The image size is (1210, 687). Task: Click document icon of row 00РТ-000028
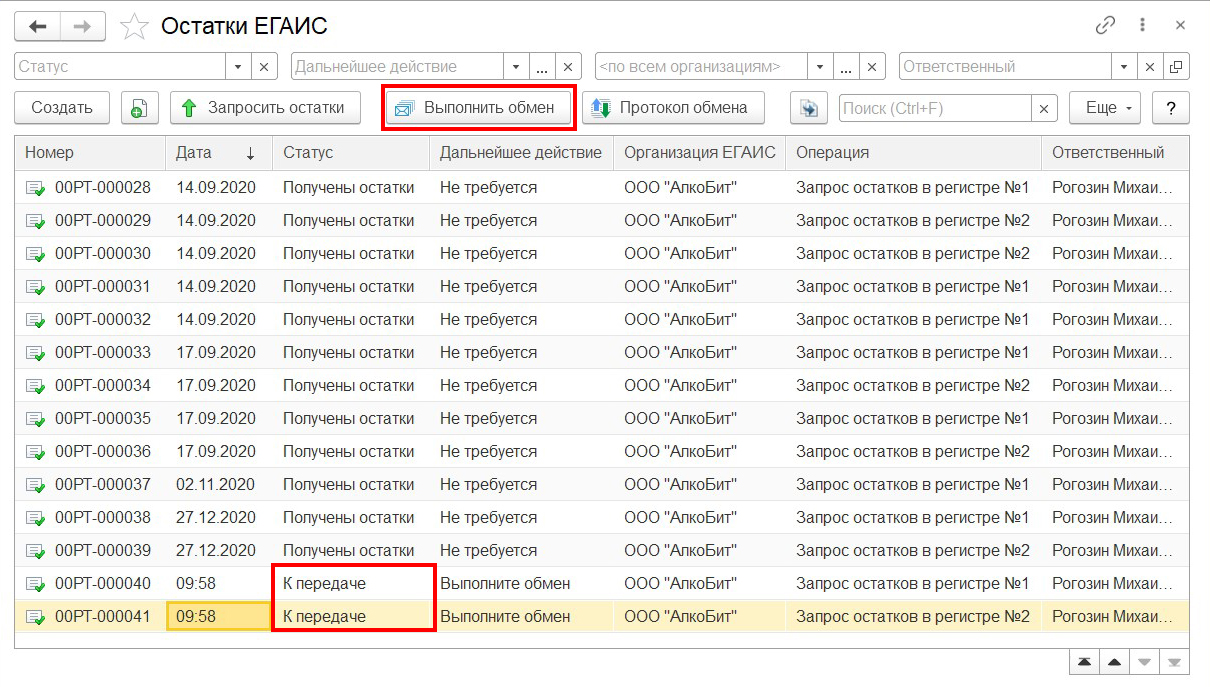35,188
